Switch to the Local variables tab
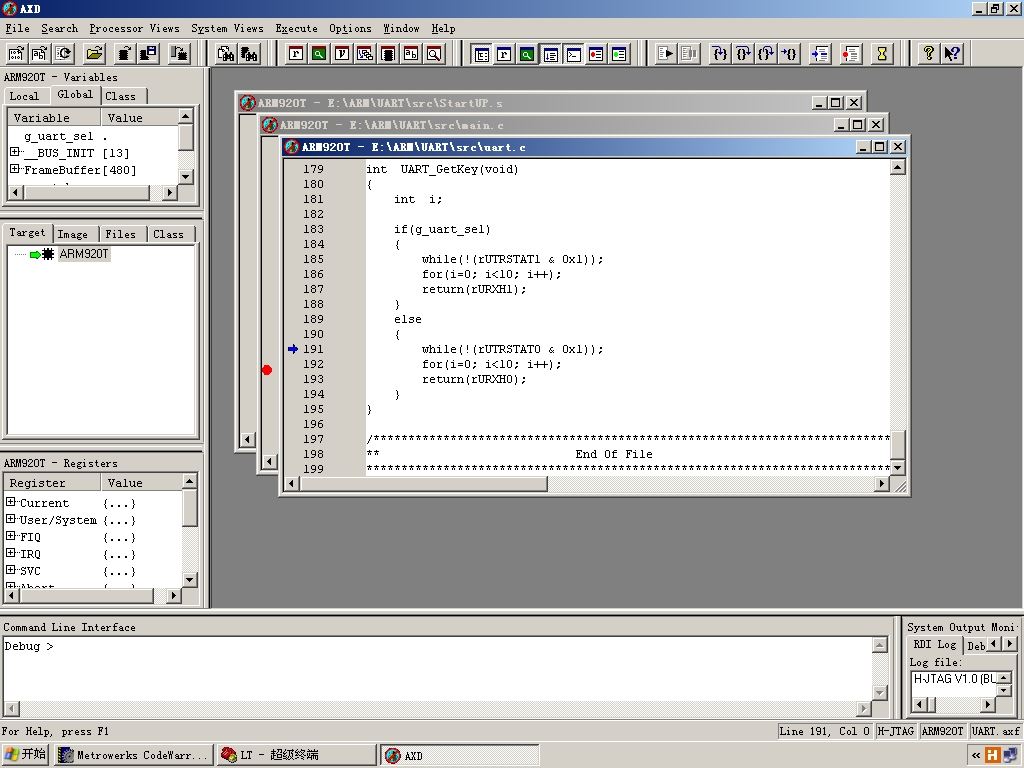Viewport: 1024px width, 768px height. 24,96
